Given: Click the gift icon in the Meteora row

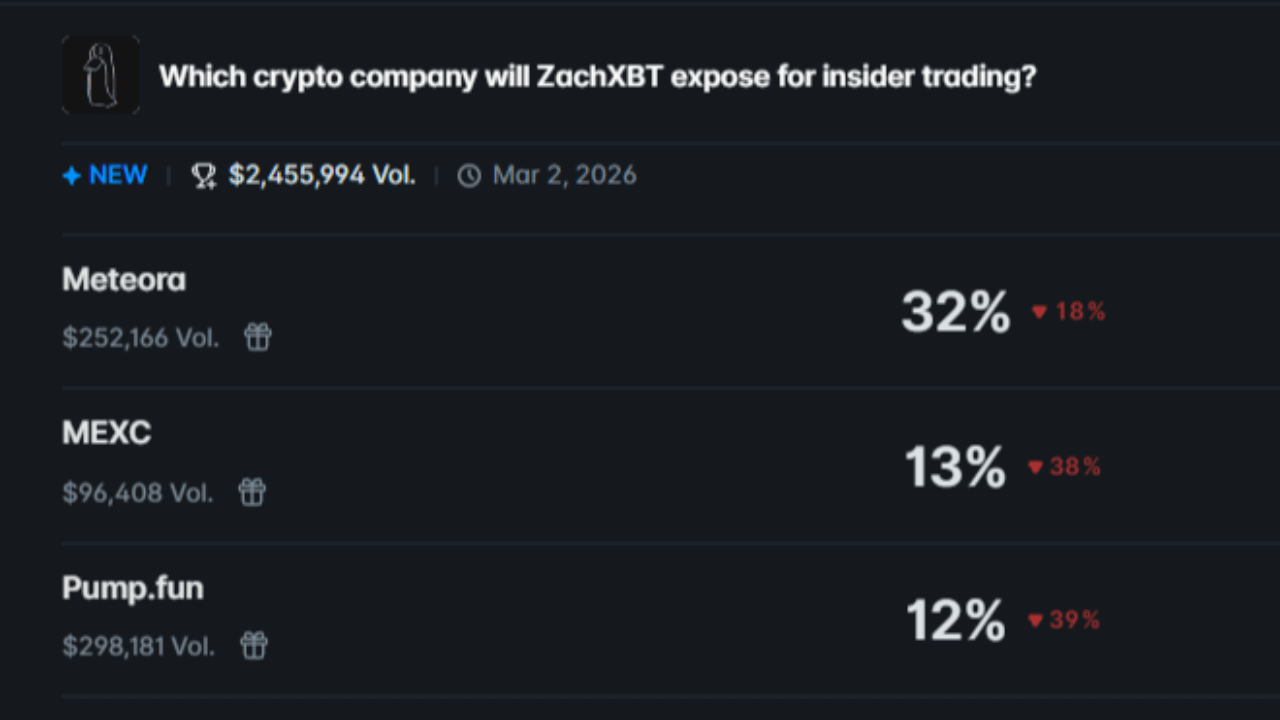Looking at the screenshot, I should point(258,337).
